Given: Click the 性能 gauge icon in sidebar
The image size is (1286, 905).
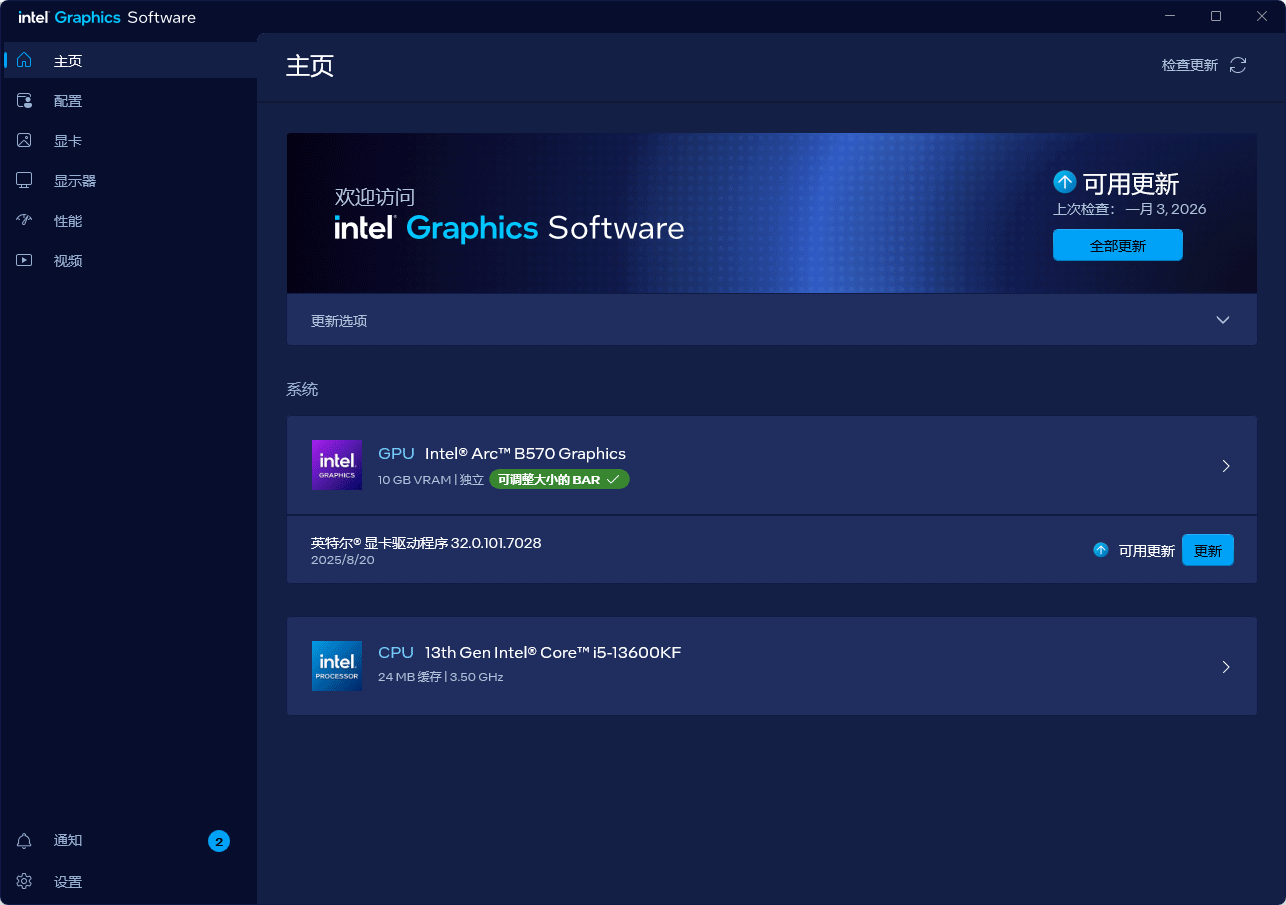Looking at the screenshot, I should pos(24,221).
